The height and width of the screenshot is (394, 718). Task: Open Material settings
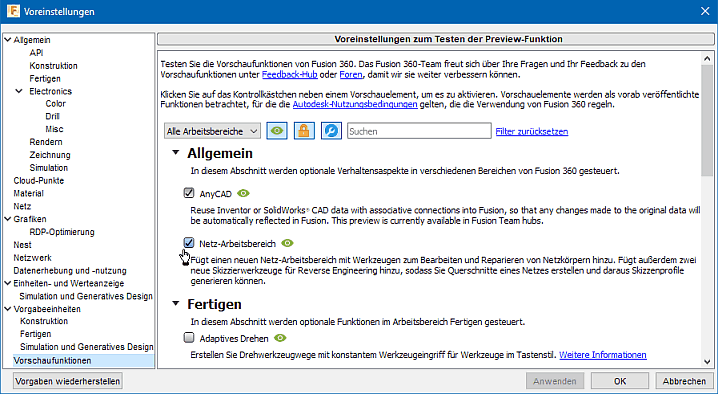point(28,193)
